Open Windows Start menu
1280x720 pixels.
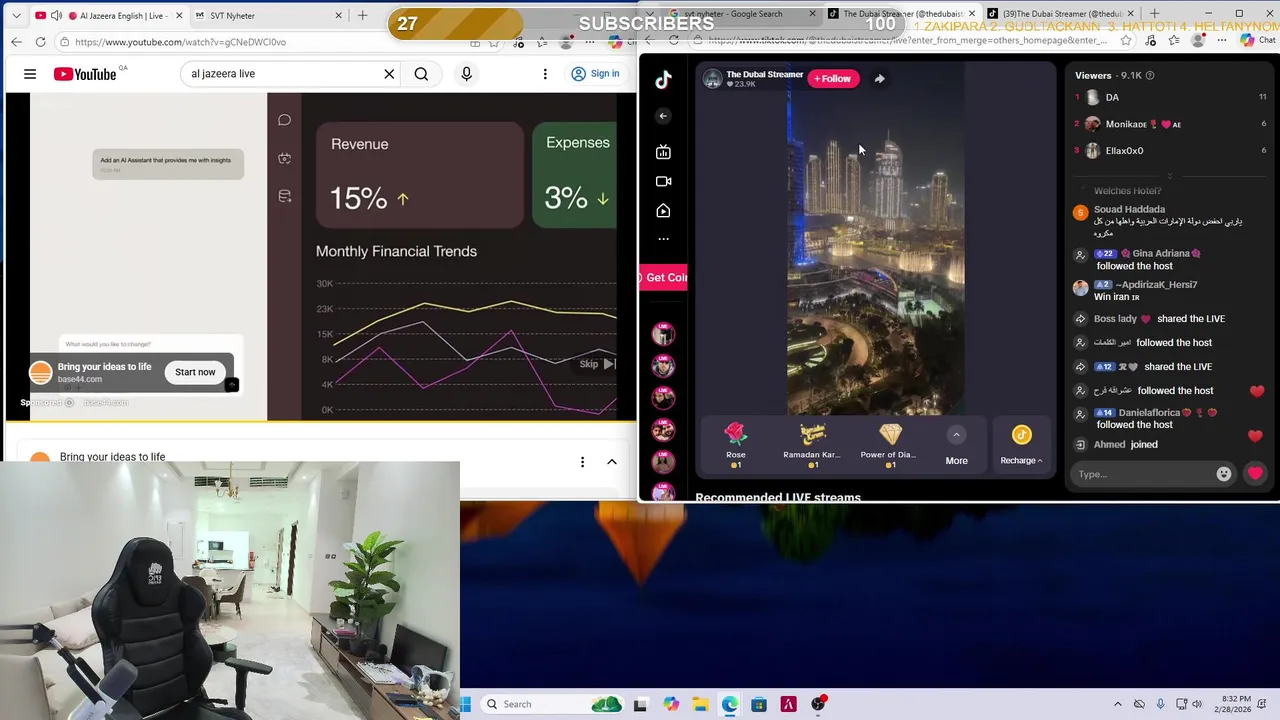[x=466, y=704]
